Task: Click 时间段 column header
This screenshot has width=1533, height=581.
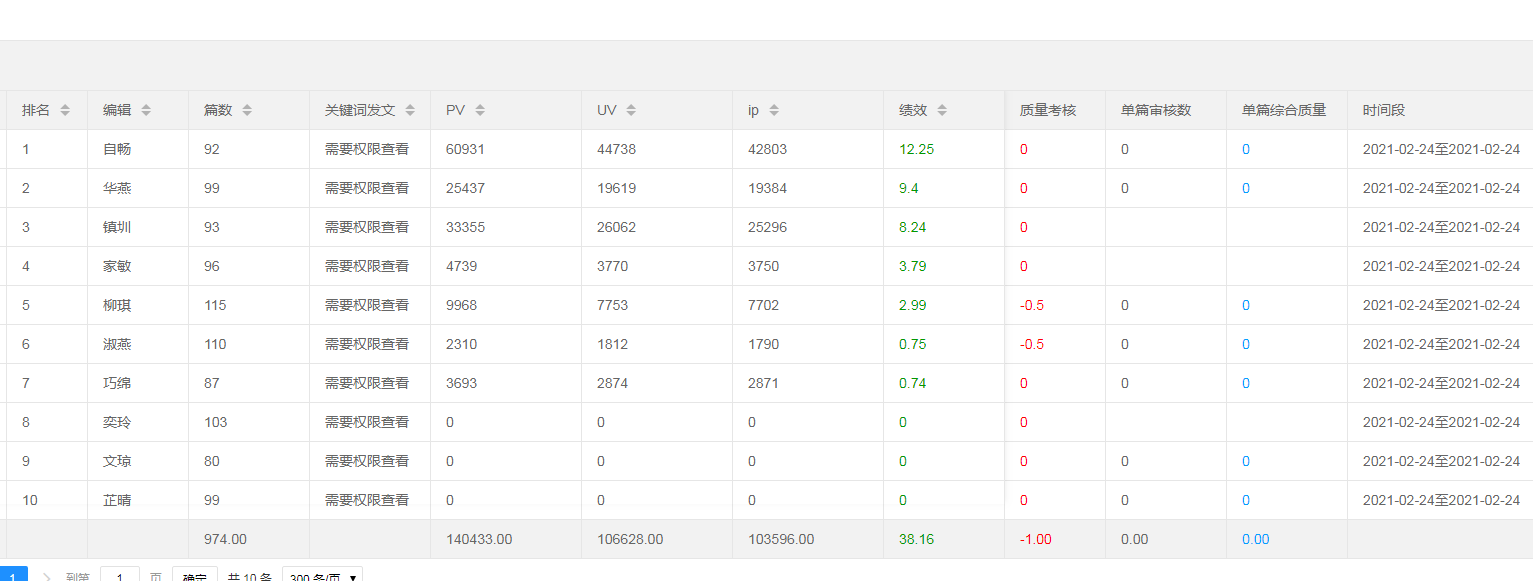Action: 1384,110
